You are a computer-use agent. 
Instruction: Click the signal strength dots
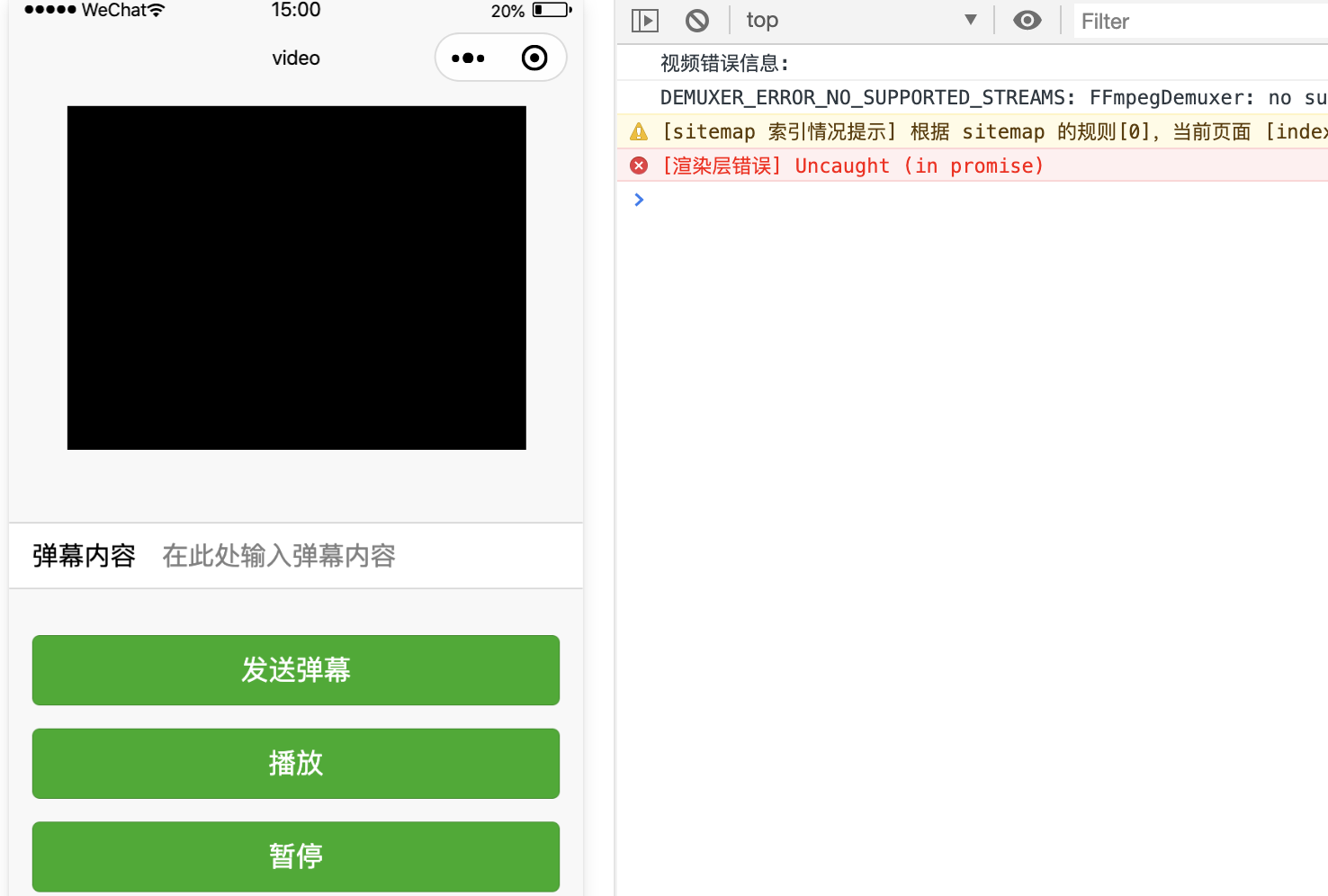pos(50,10)
